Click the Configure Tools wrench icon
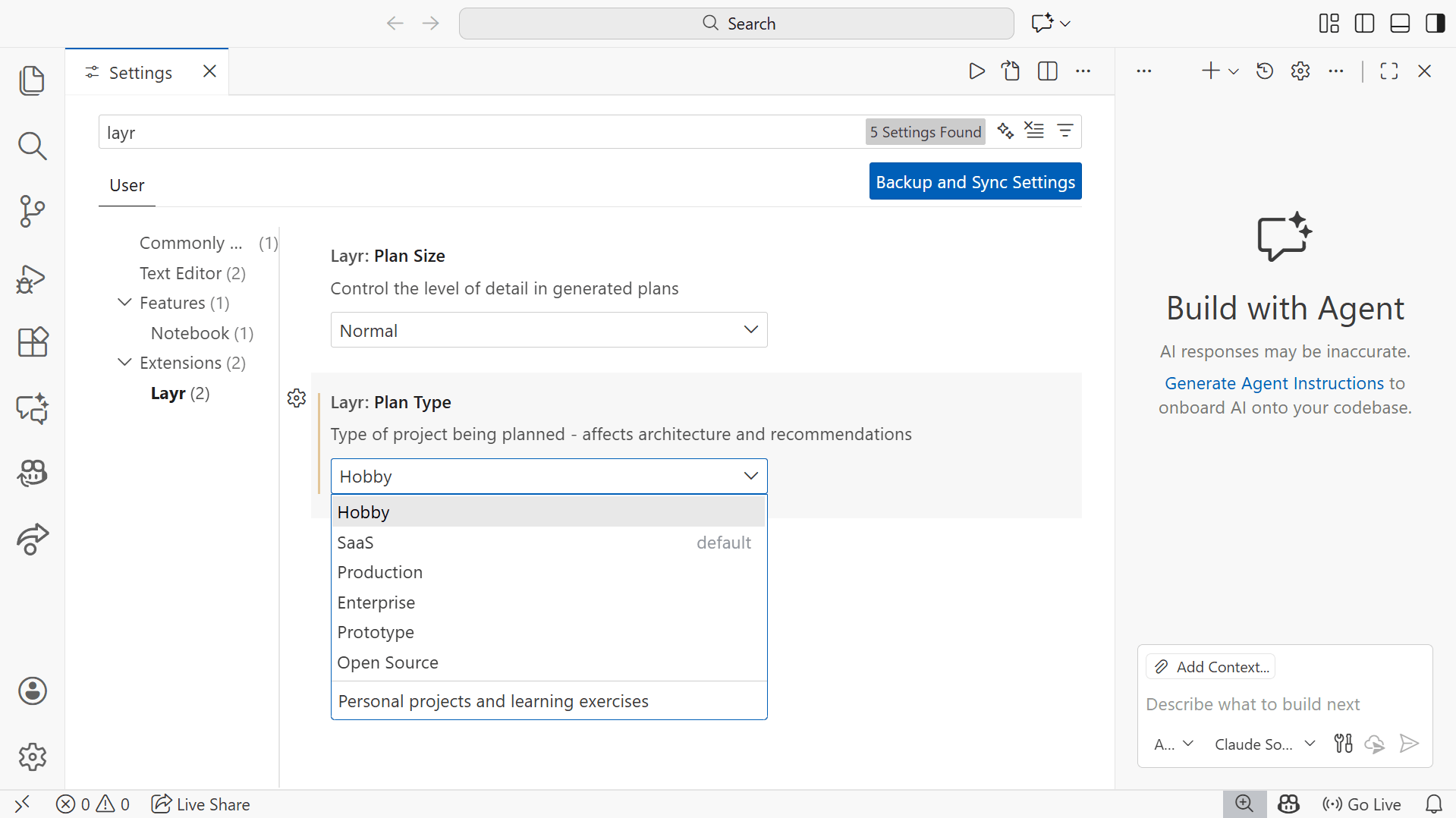The image size is (1456, 818). [x=1342, y=744]
